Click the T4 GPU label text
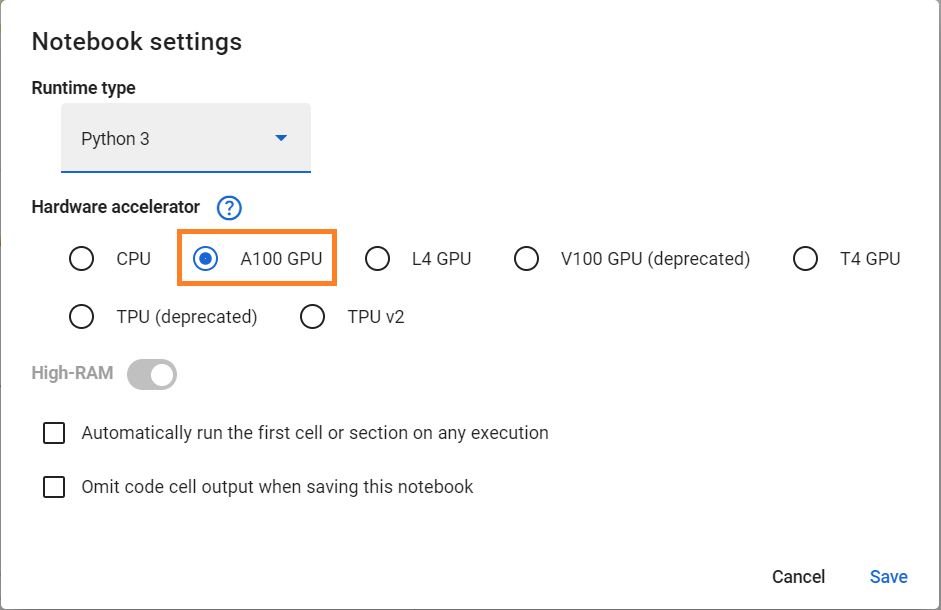 point(870,259)
